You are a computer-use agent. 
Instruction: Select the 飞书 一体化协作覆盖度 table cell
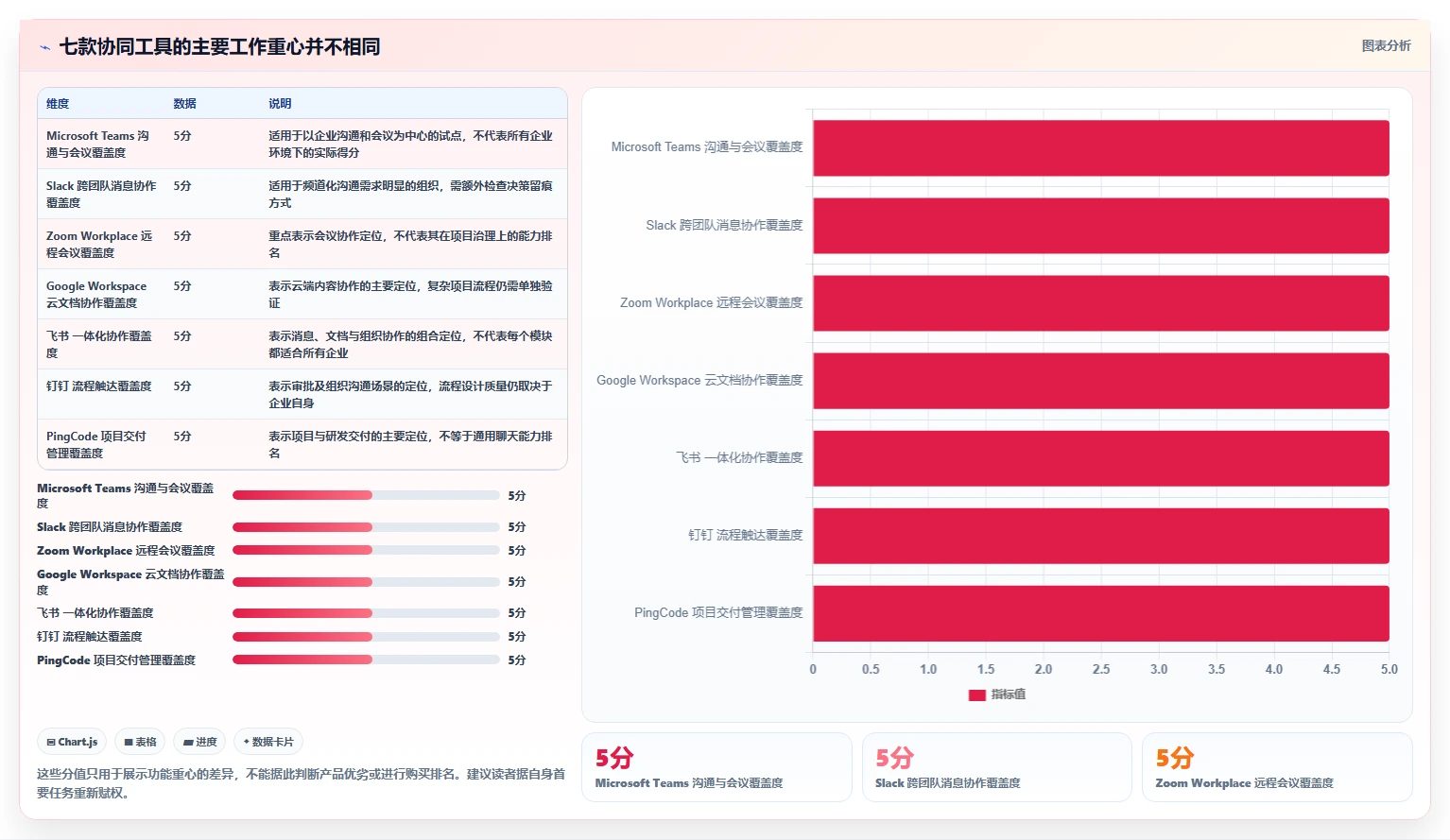(99, 344)
